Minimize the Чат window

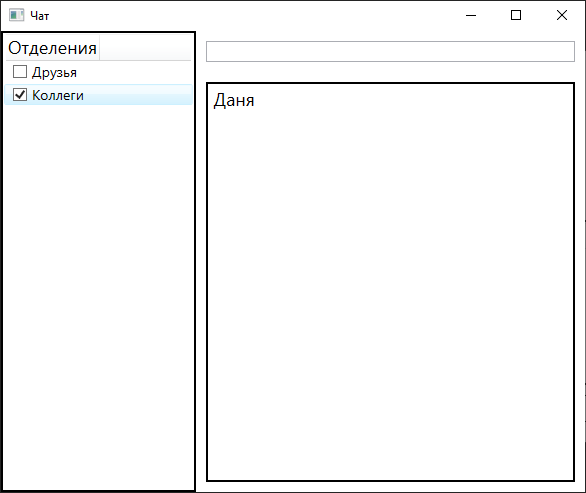point(471,15)
